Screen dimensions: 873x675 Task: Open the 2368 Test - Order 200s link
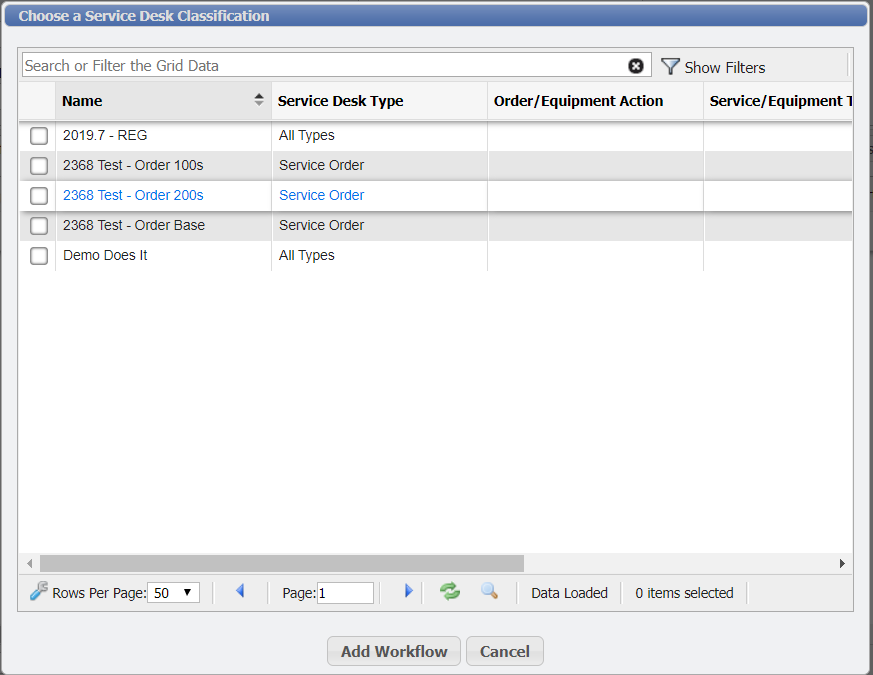pyautogui.click(x=132, y=195)
